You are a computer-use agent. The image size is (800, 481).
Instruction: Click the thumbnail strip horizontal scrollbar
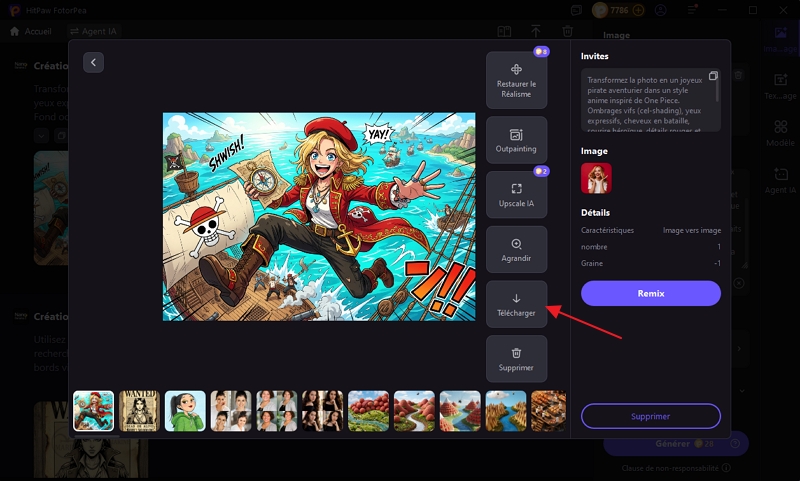pyautogui.click(x=96, y=436)
